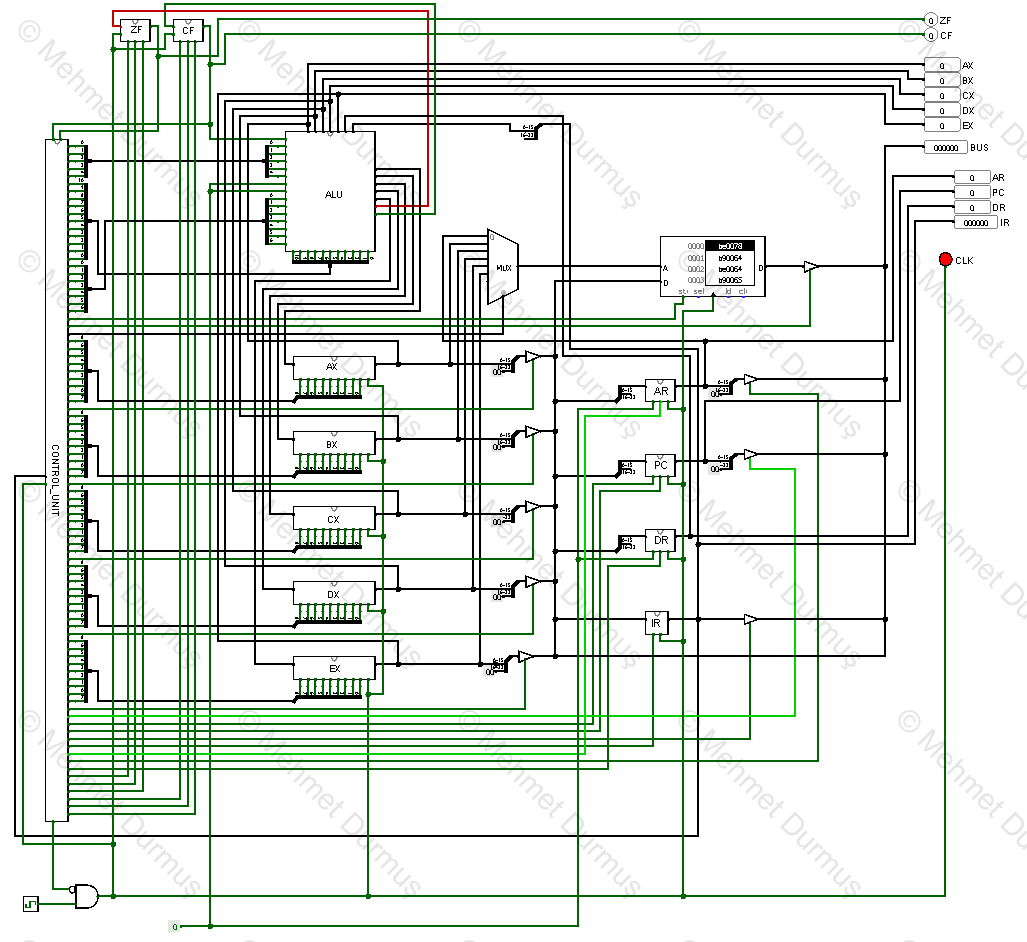The image size is (1027, 942).
Task: Click the CX register block
Action: (x=333, y=518)
